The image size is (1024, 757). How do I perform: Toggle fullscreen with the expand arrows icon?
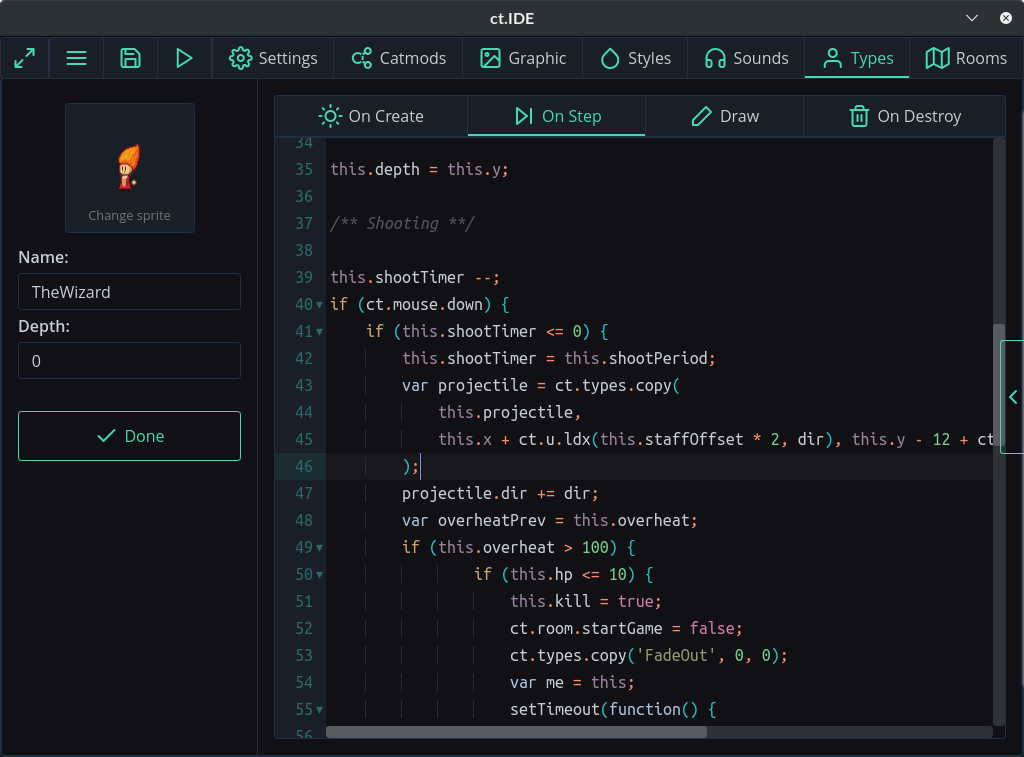(24, 58)
